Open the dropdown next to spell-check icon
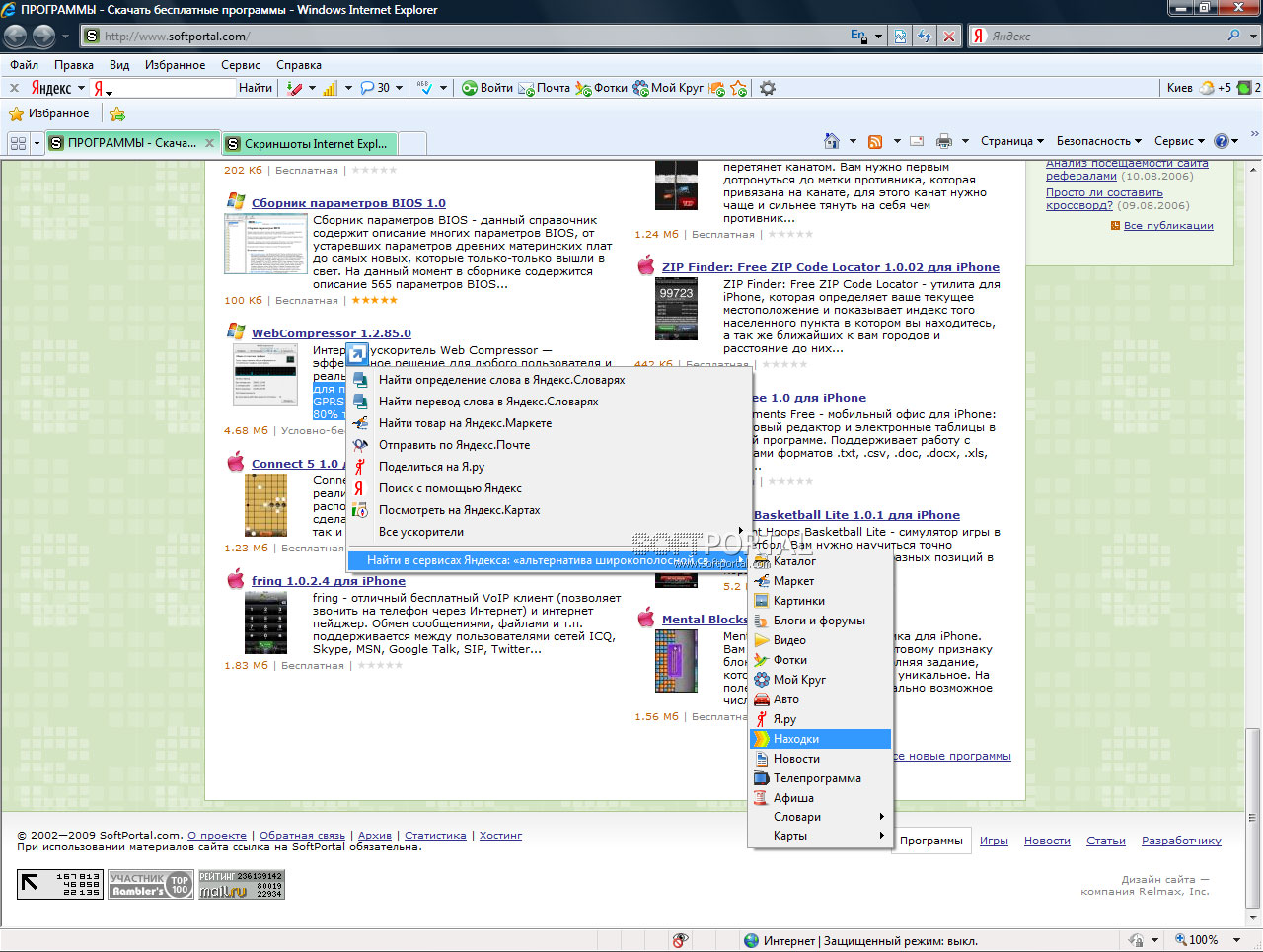This screenshot has width=1263, height=952. click(x=443, y=88)
